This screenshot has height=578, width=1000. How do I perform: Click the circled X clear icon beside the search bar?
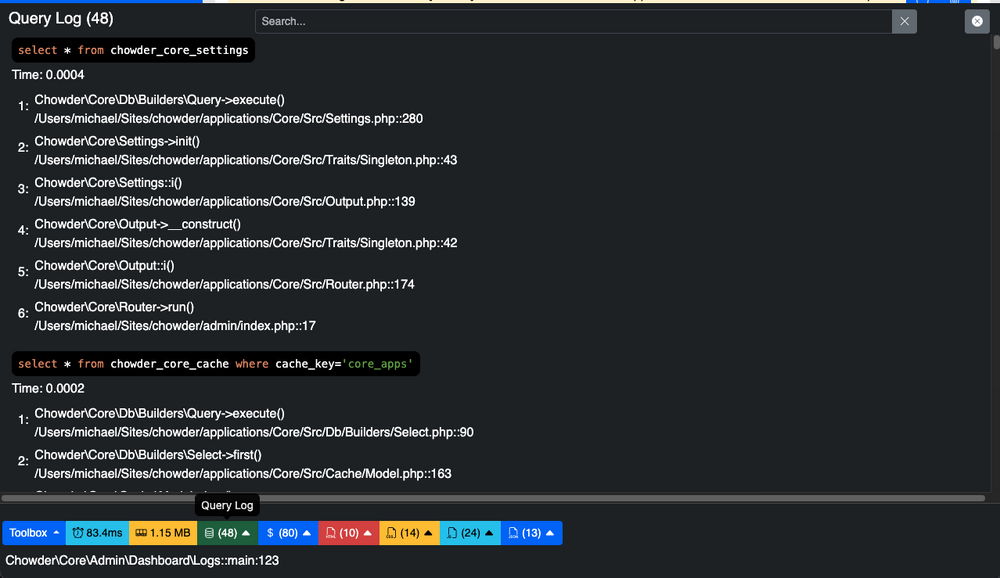click(976, 21)
